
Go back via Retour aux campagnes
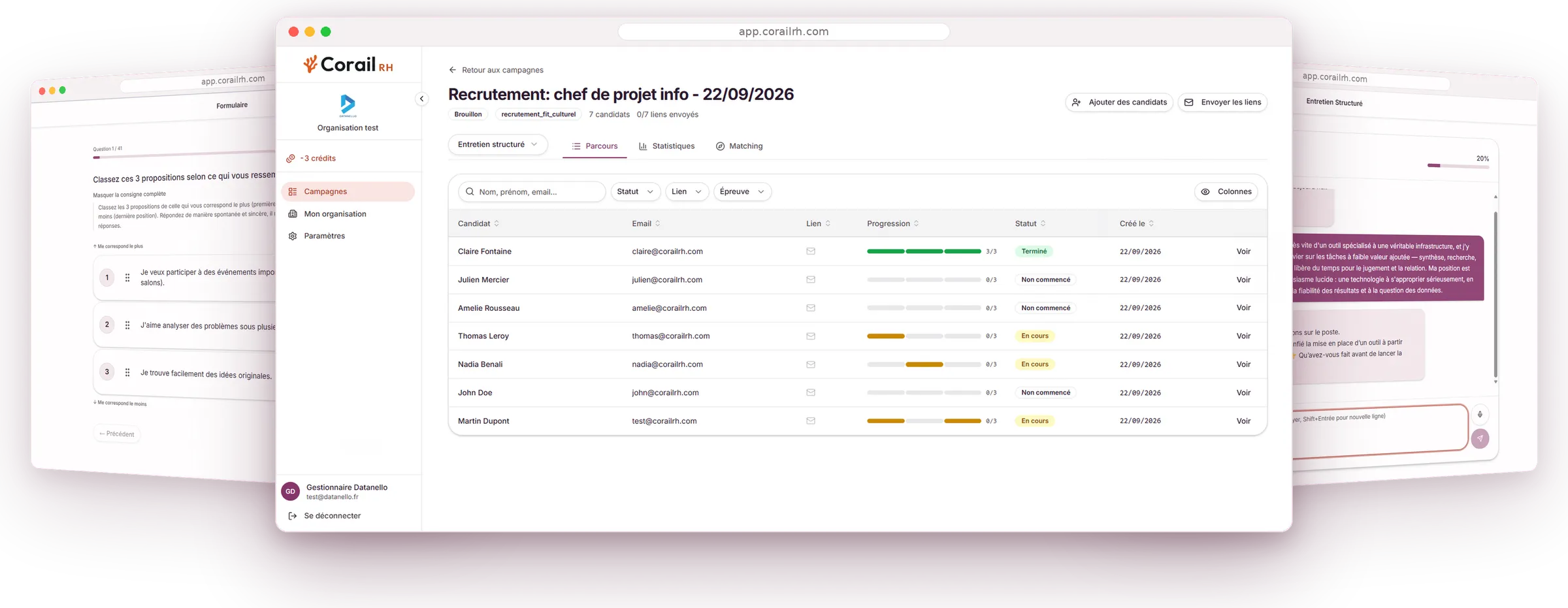pos(496,70)
